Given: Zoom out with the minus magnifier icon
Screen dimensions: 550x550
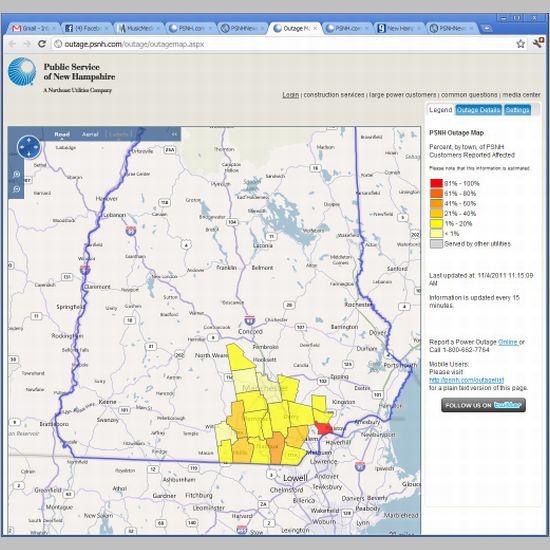Looking at the screenshot, I should (16, 189).
